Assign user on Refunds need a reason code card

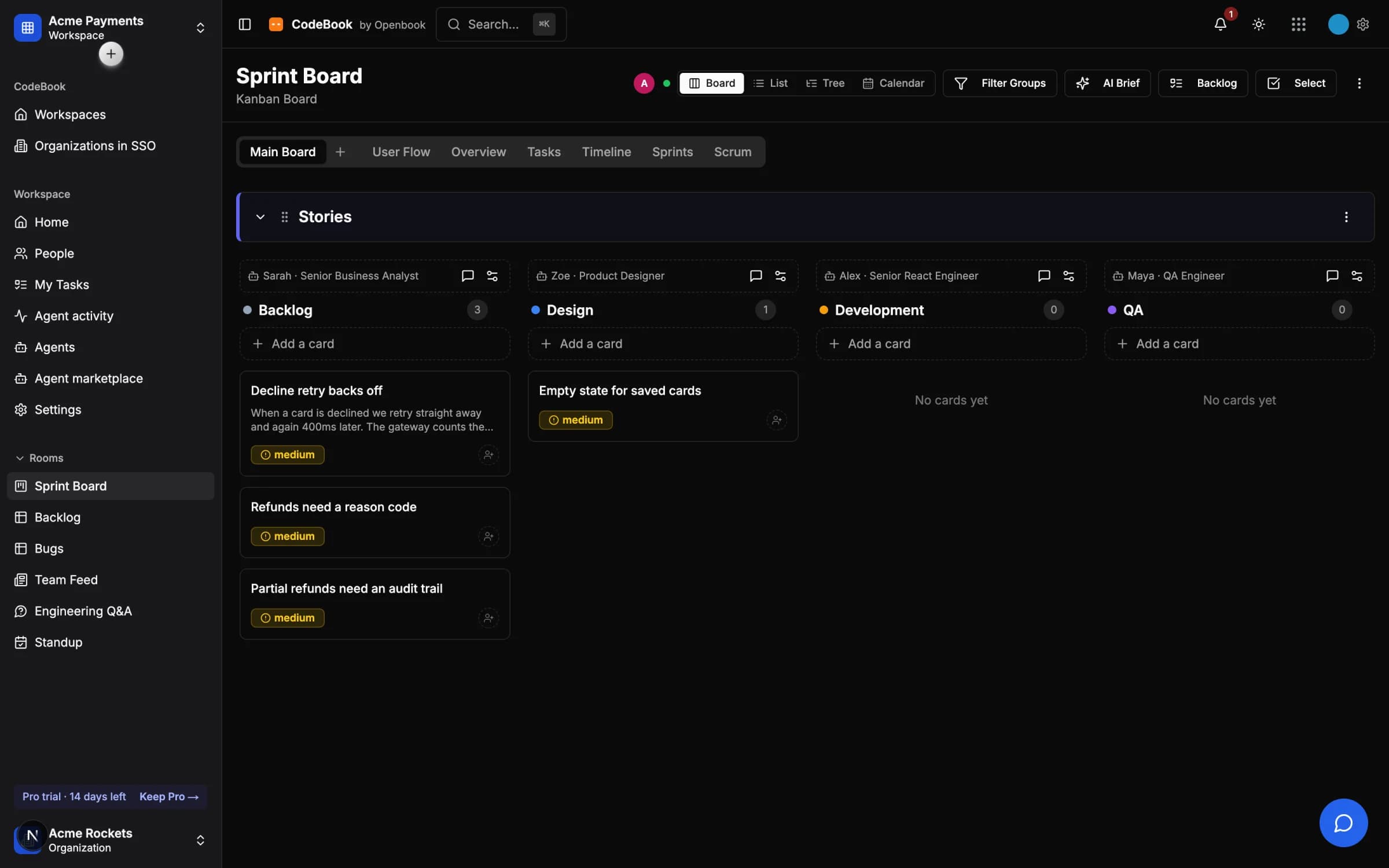click(488, 536)
